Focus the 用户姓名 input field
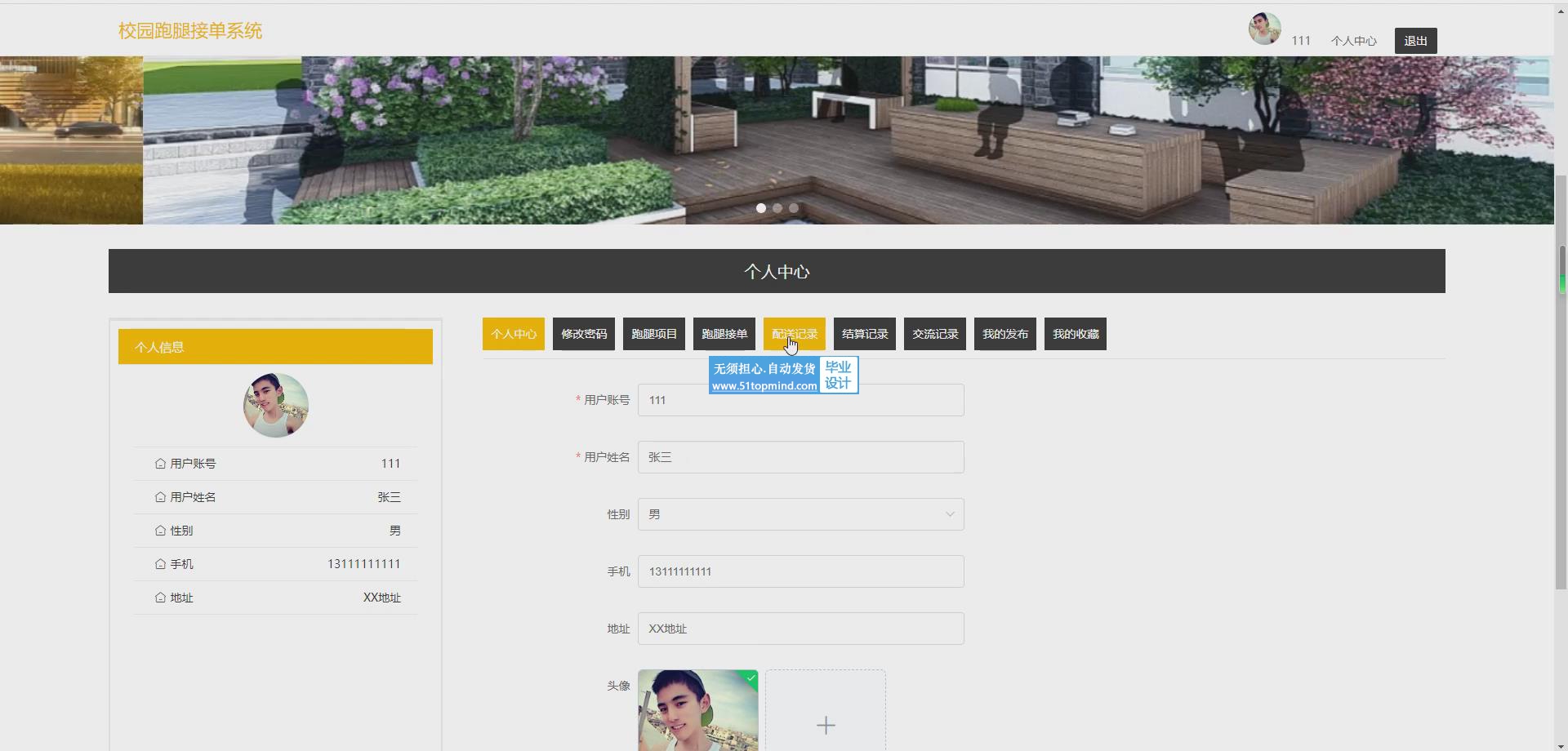This screenshot has height=751, width=1568. click(800, 457)
